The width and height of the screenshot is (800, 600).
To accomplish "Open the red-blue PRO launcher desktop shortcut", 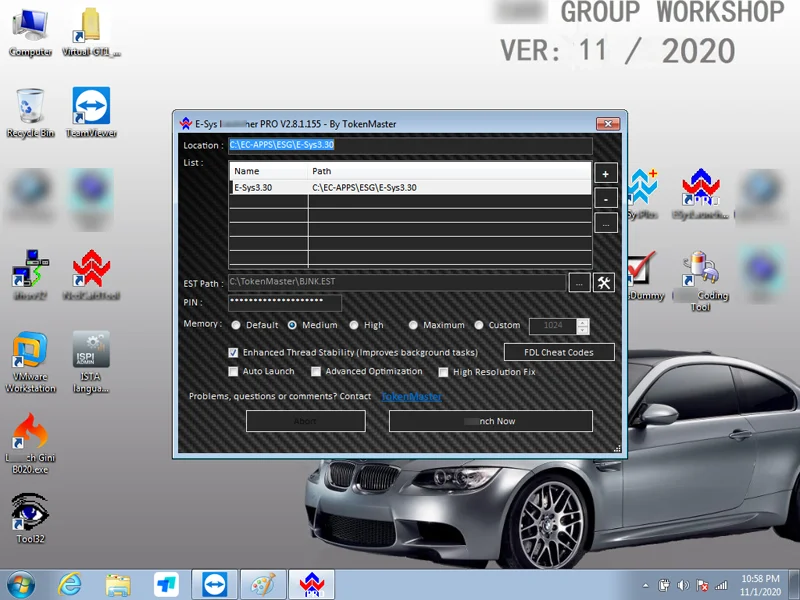I will (x=701, y=194).
